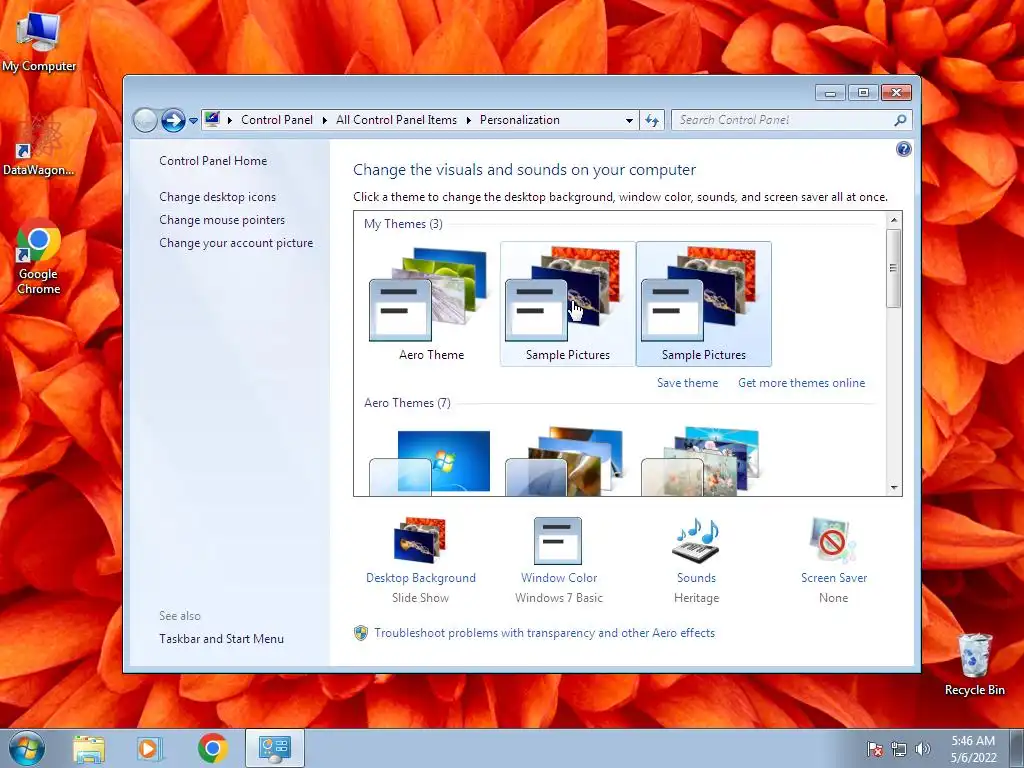Expand the arrow before Control Panel breadcrumb
Image resolution: width=1024 pixels, height=768 pixels.
coord(230,120)
